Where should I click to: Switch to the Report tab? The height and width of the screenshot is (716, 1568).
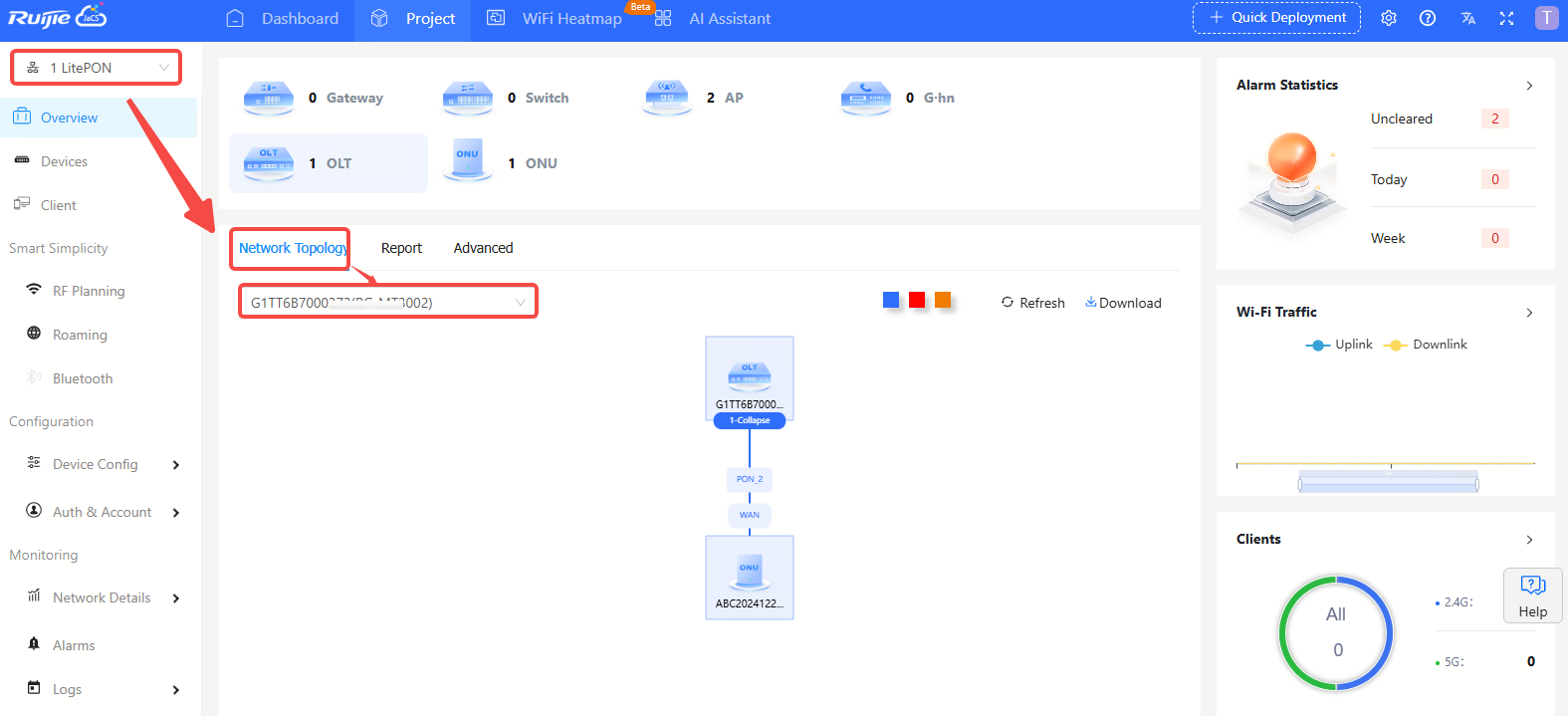401,248
